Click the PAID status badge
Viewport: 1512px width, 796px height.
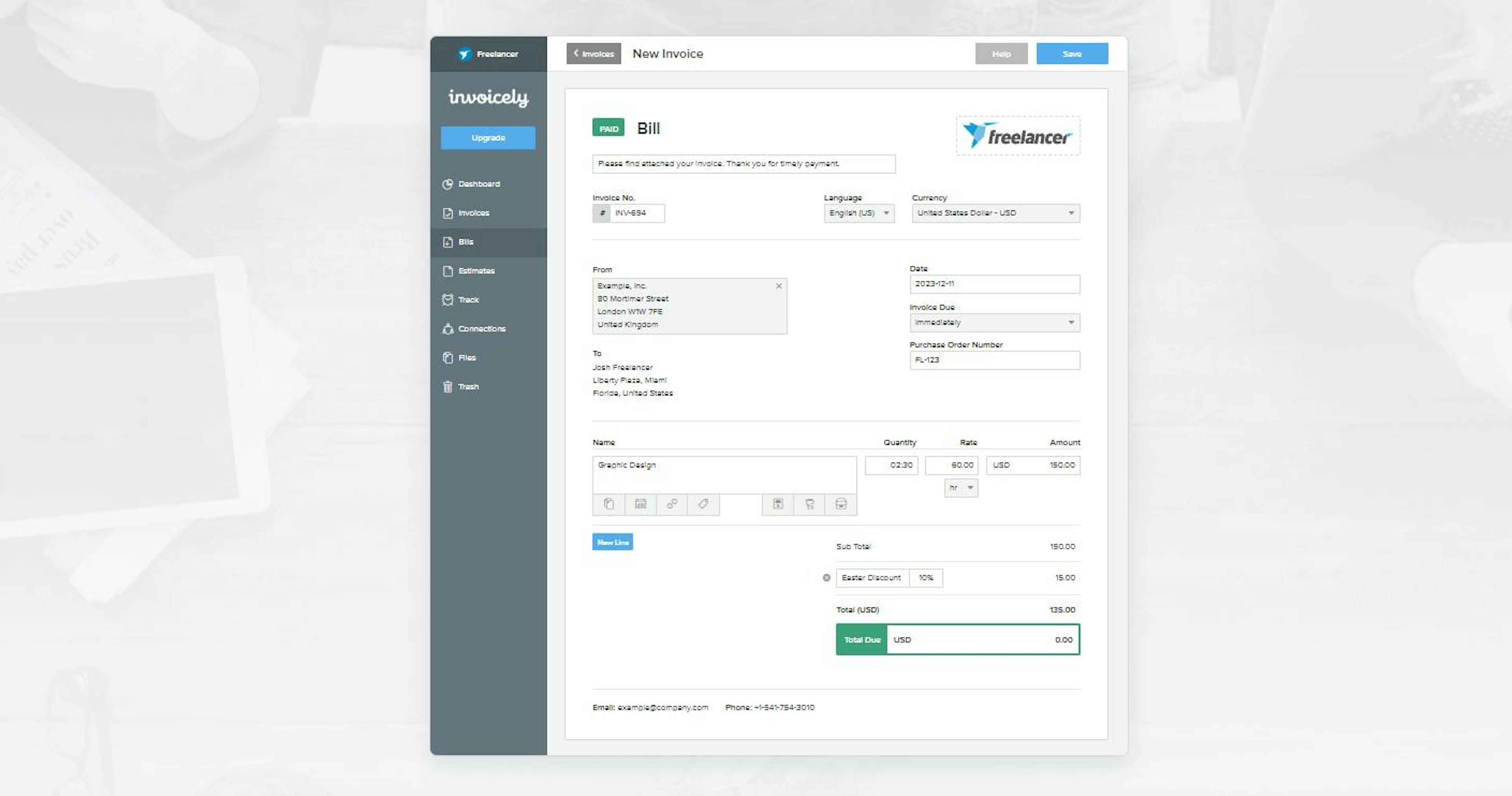[x=608, y=128]
